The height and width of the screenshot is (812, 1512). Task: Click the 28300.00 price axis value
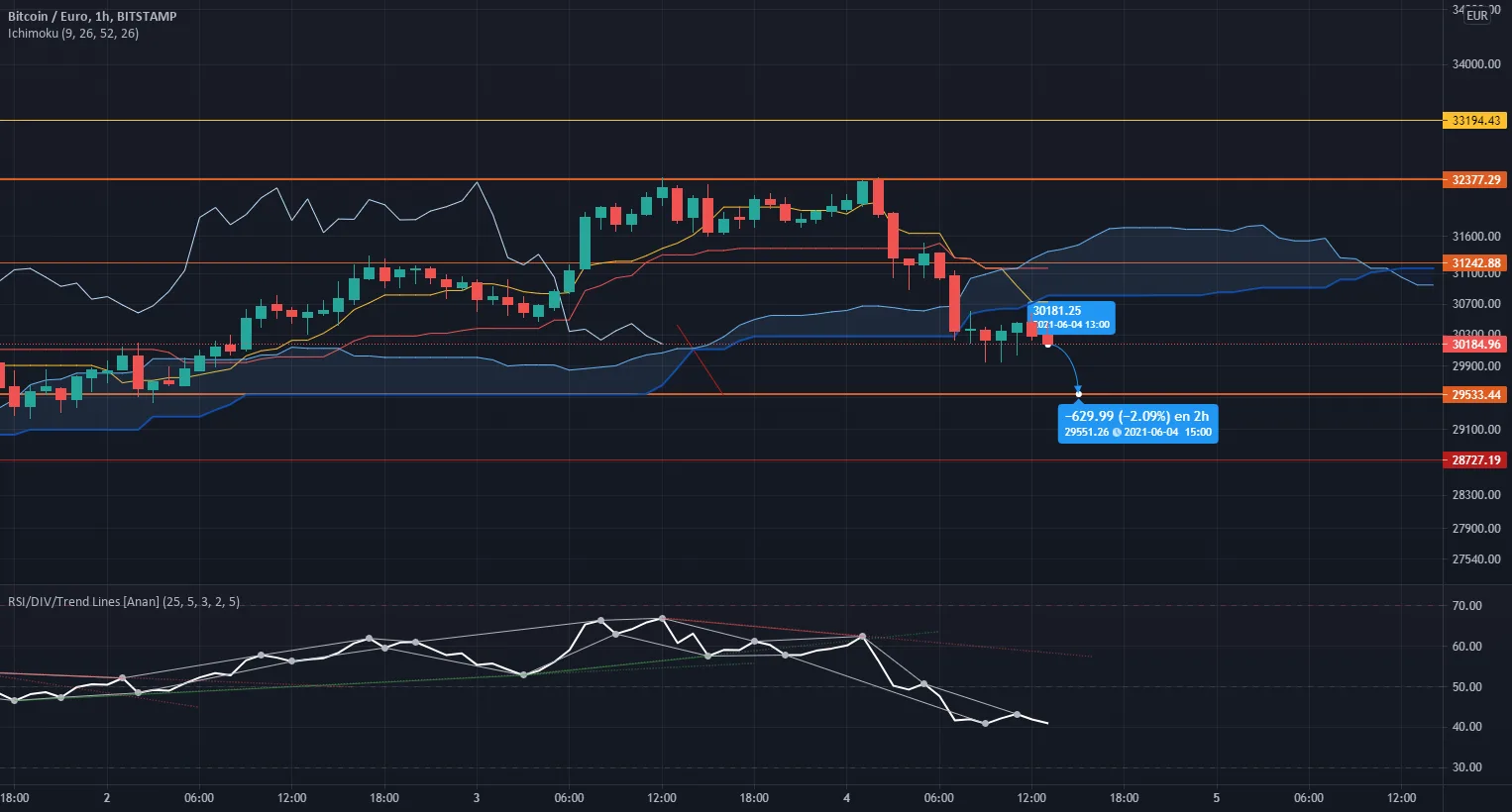click(1476, 495)
